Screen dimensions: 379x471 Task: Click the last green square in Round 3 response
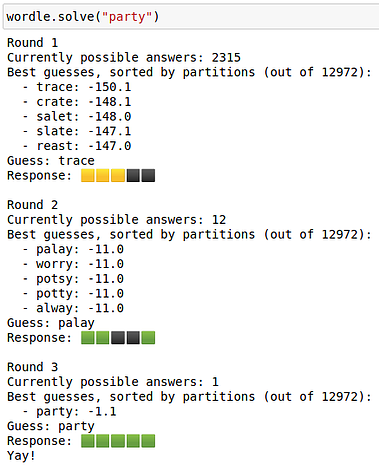click(x=148, y=441)
